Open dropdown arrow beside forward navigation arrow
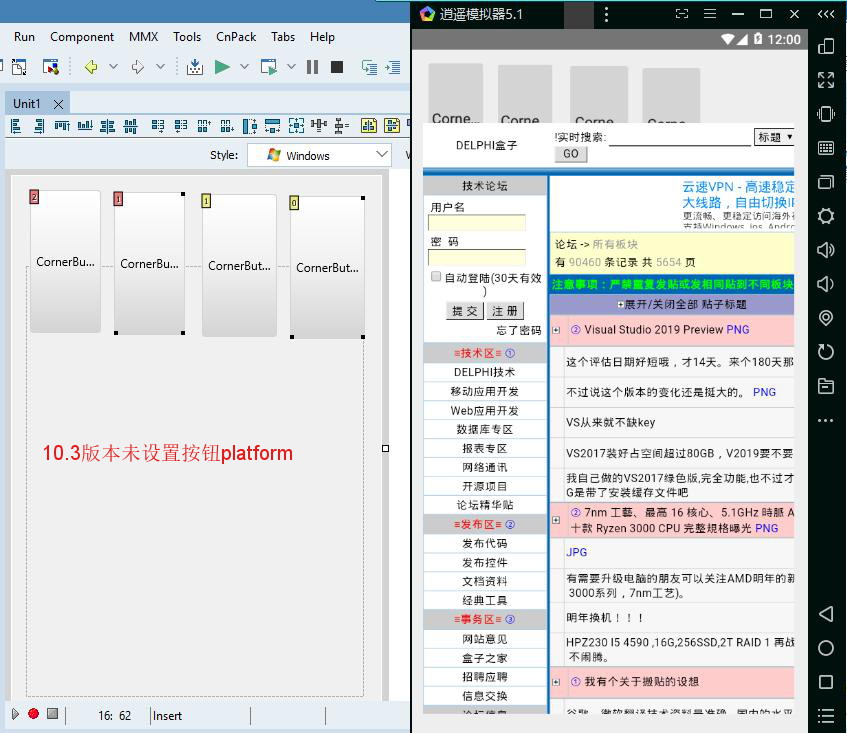Screen dimensions: 847x733 [160, 66]
